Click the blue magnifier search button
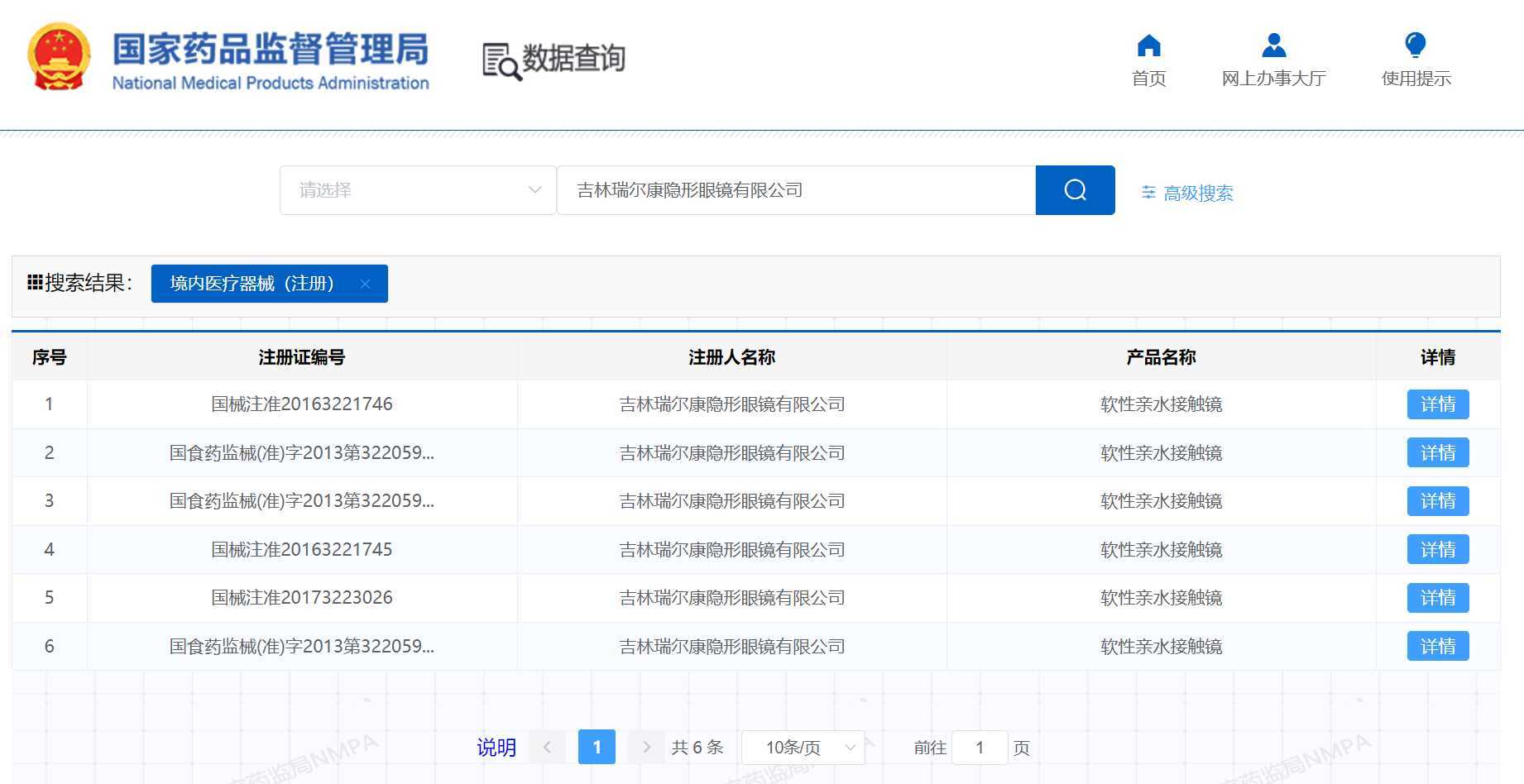This screenshot has height=784, width=1524. pyautogui.click(x=1075, y=190)
